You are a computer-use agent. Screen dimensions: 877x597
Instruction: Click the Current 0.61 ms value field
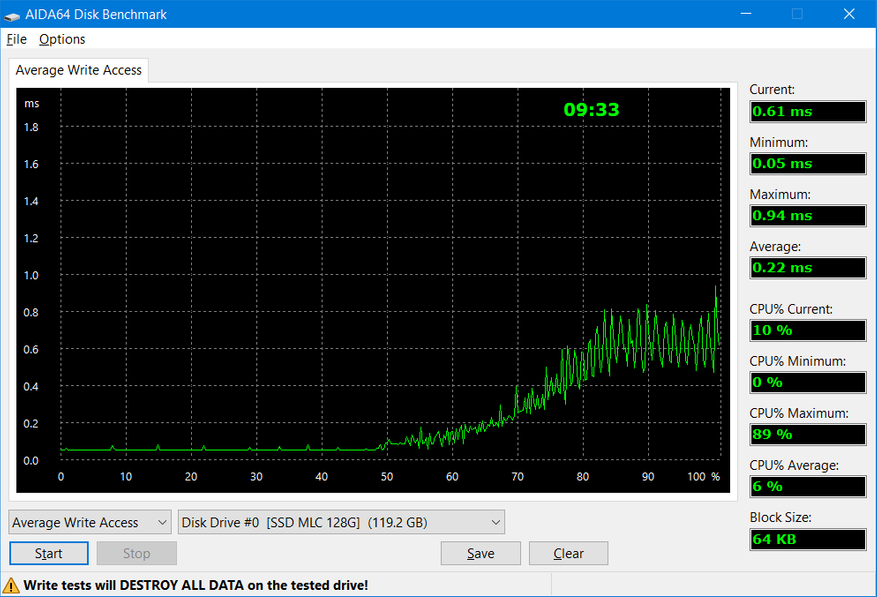point(808,111)
